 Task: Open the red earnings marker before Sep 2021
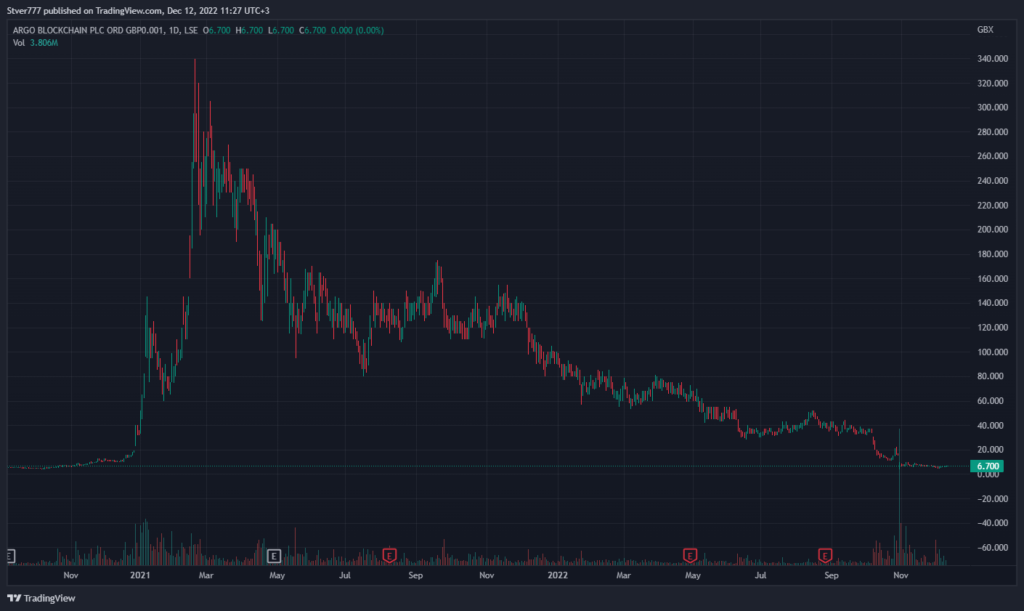click(390, 554)
